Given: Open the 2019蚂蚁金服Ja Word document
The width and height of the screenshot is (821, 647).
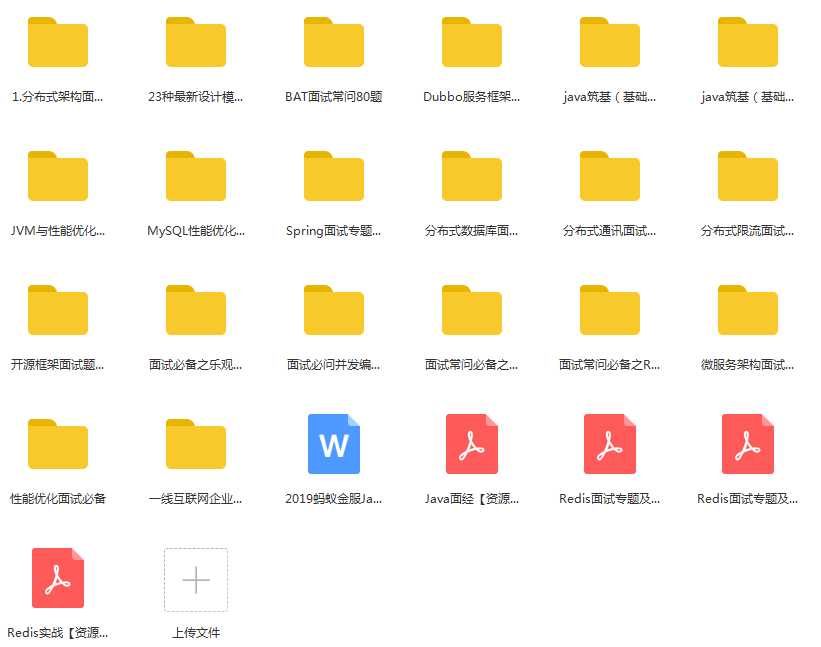Looking at the screenshot, I should 334,444.
